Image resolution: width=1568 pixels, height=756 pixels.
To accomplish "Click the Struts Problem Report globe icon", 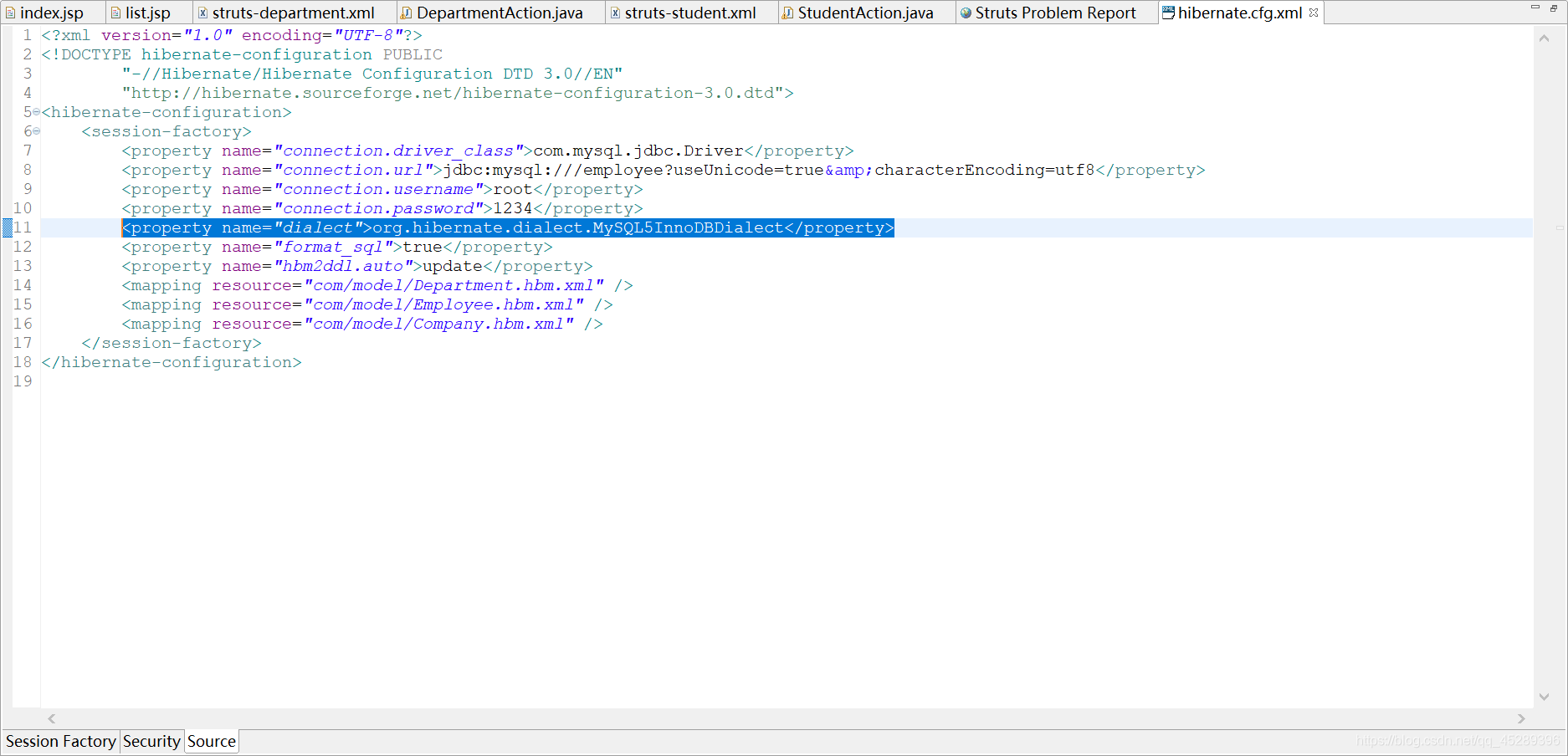I will 966,13.
